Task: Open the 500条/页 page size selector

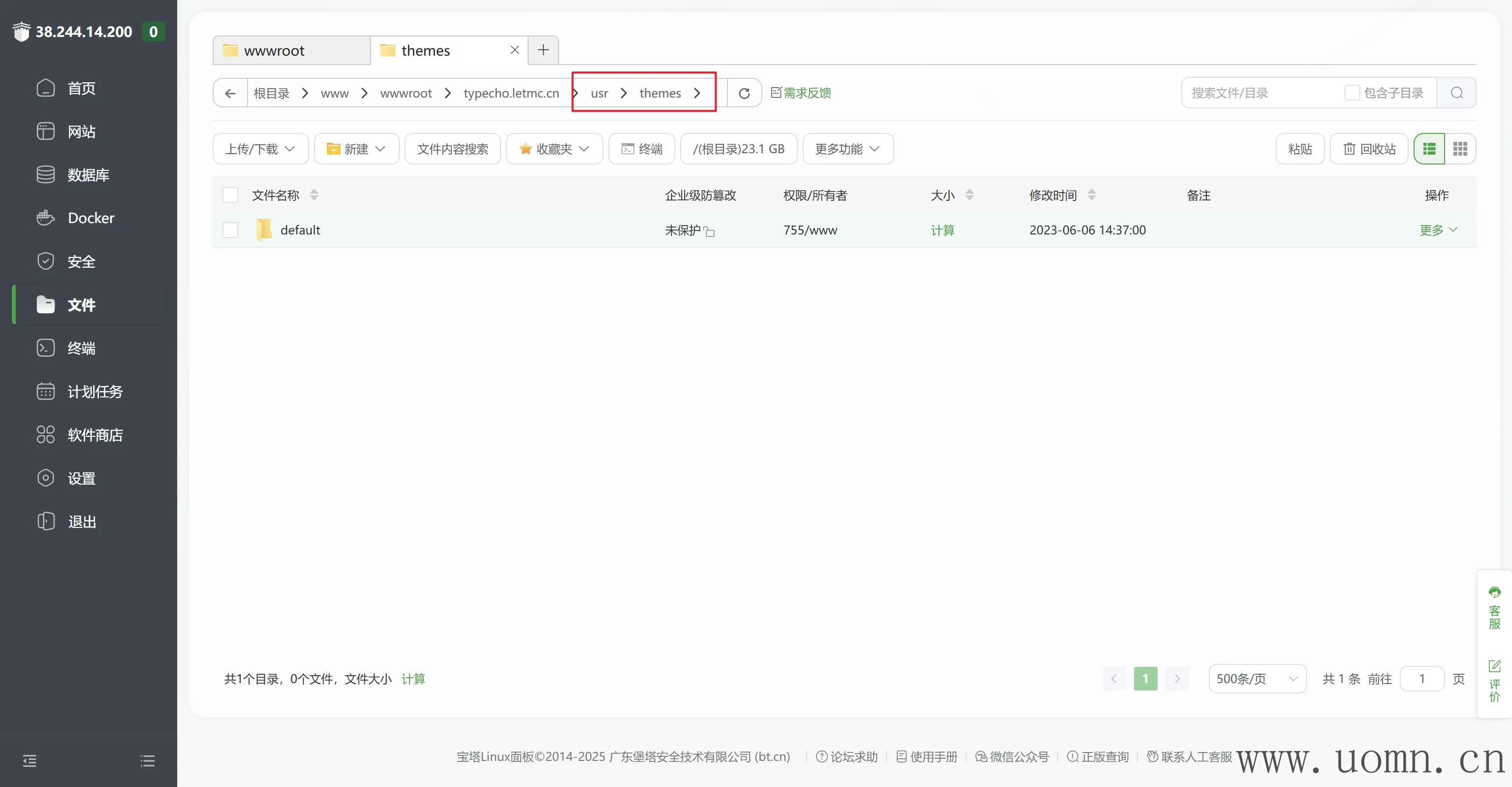Action: coord(1257,678)
